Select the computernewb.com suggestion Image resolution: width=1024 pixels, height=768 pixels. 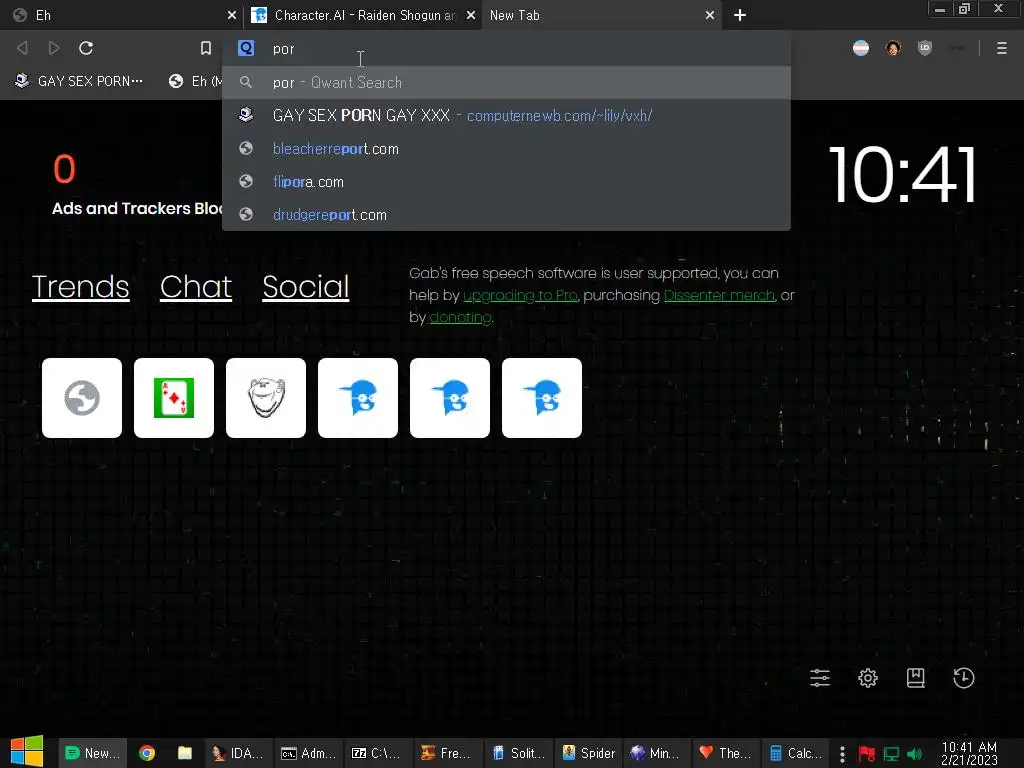coord(506,116)
